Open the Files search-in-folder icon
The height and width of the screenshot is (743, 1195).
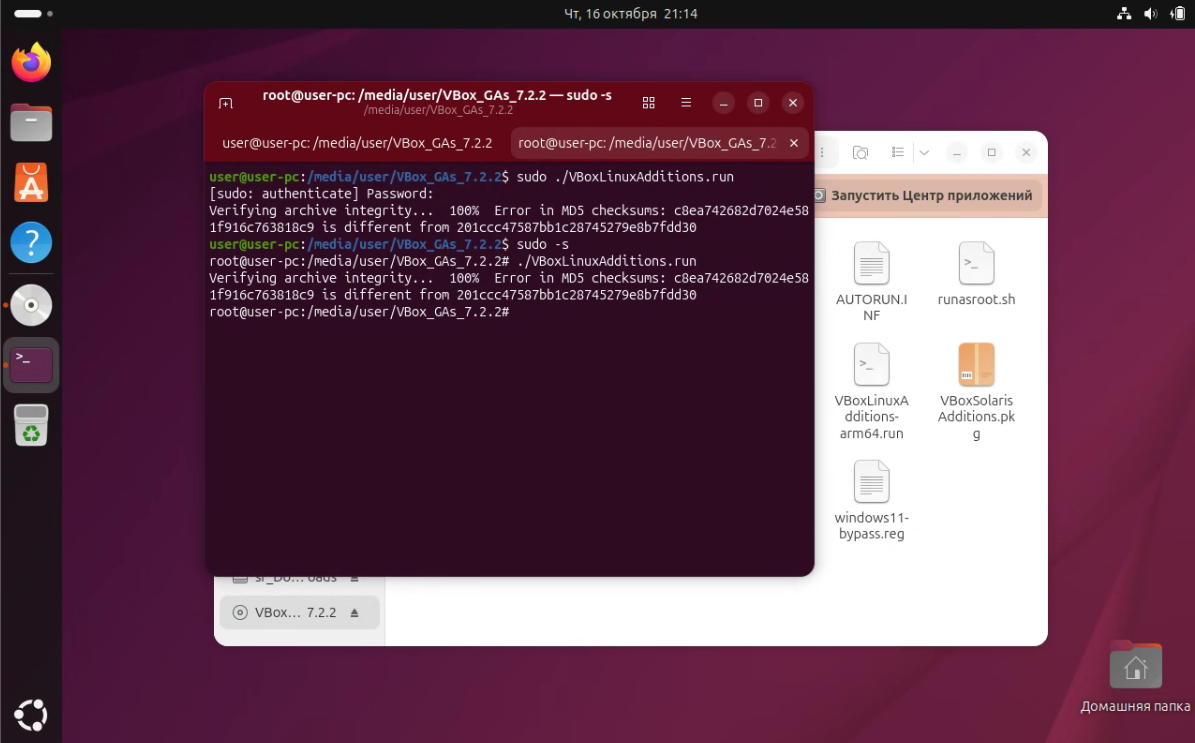click(x=860, y=153)
